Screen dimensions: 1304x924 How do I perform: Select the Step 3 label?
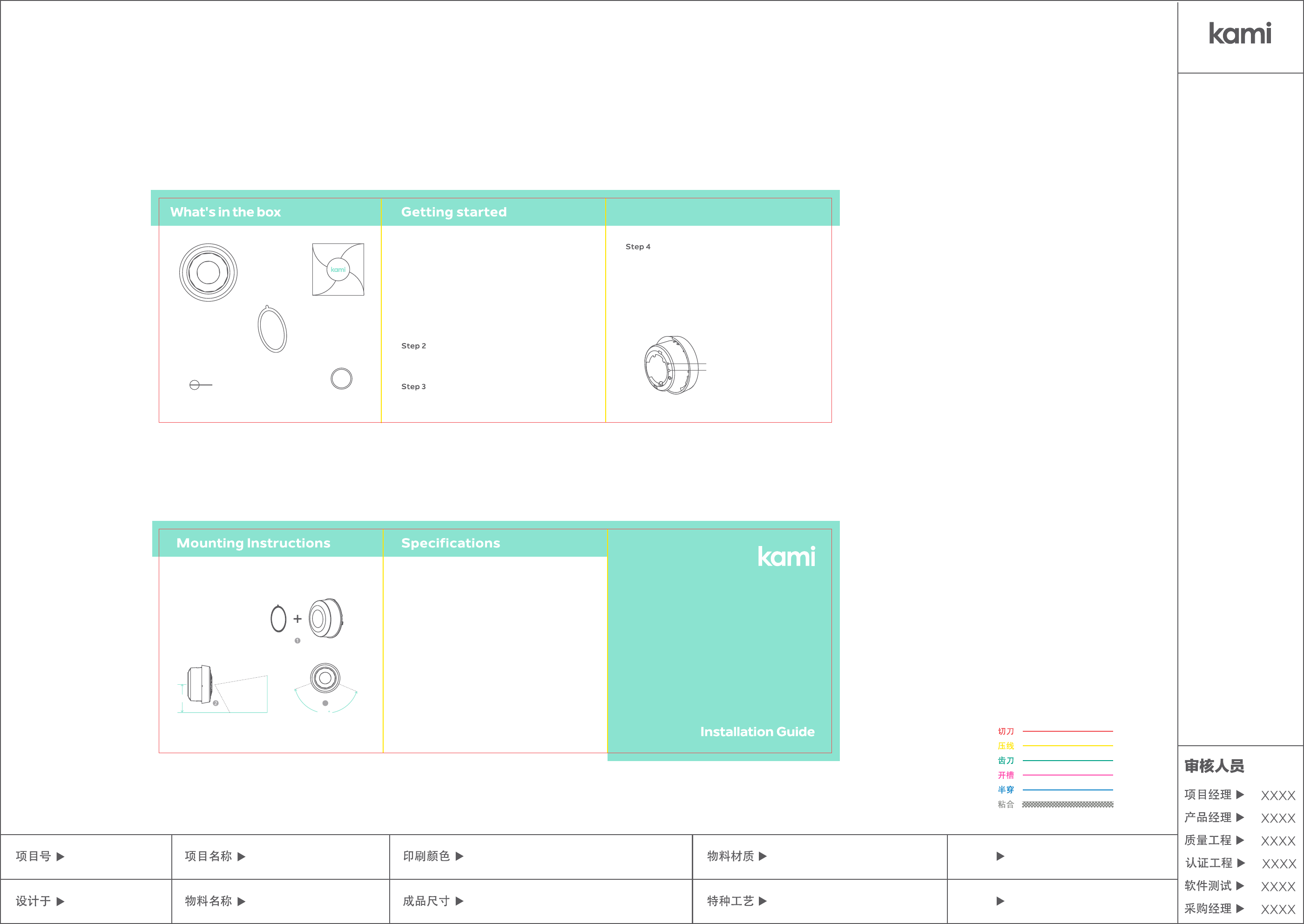[x=413, y=386]
